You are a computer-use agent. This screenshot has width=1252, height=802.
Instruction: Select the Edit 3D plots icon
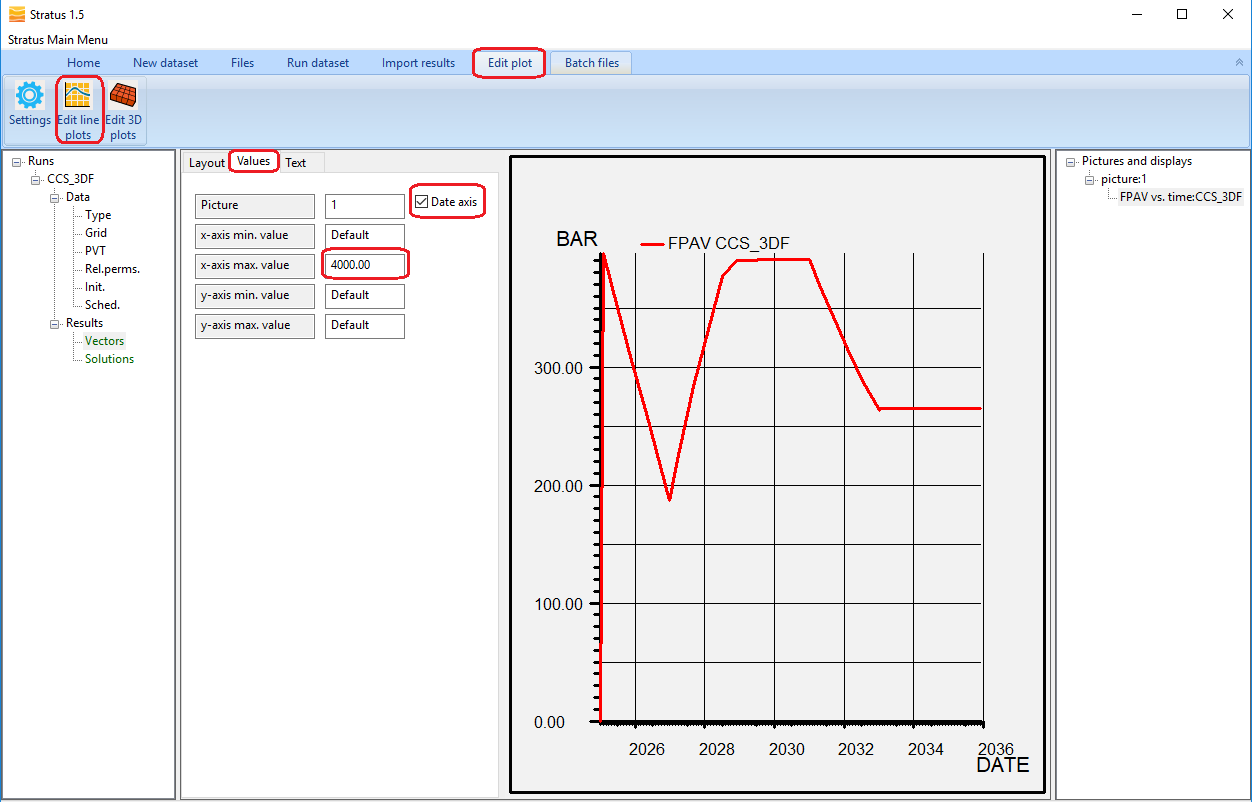click(123, 96)
